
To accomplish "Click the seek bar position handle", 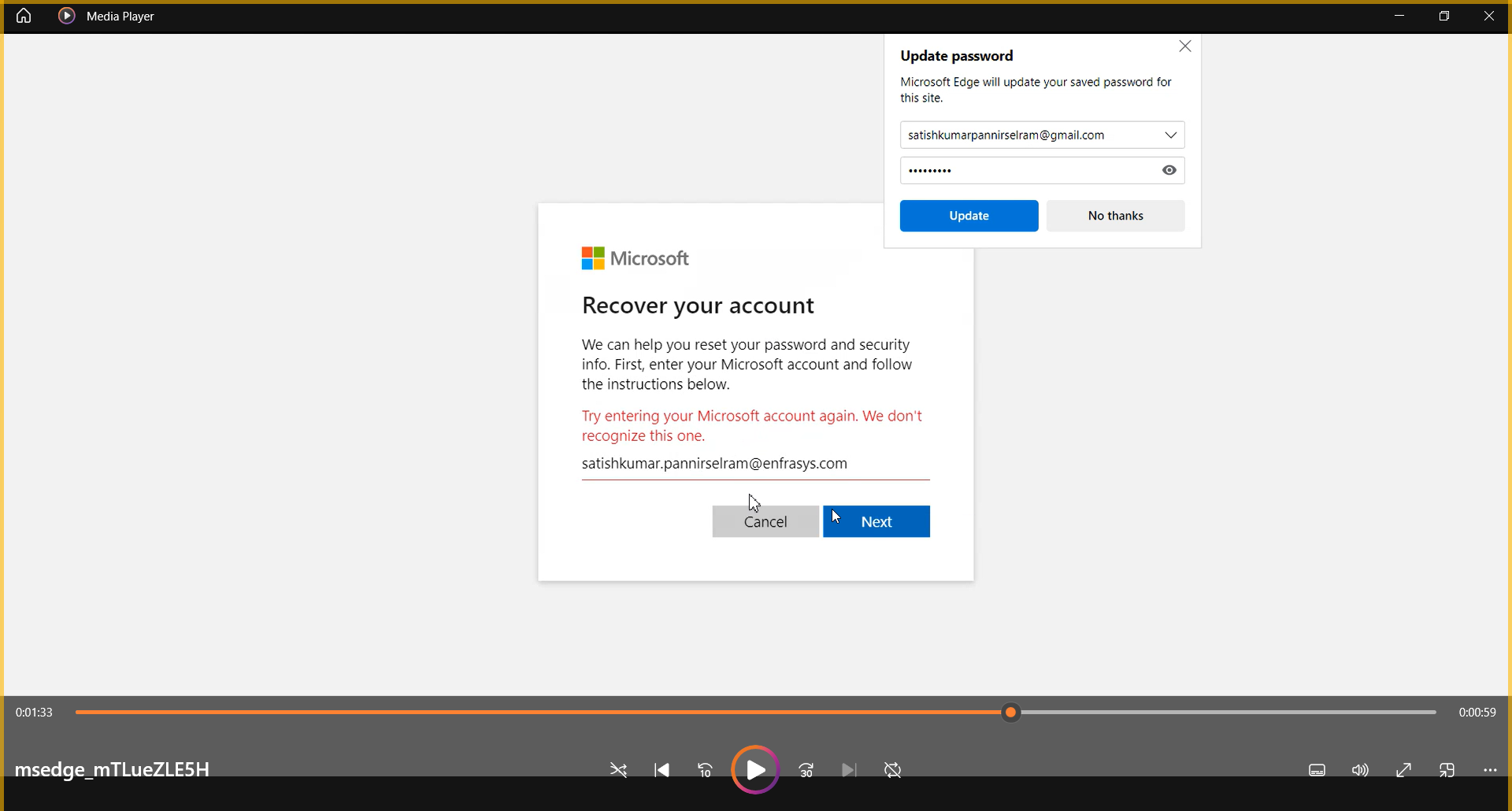I will click(x=1011, y=713).
